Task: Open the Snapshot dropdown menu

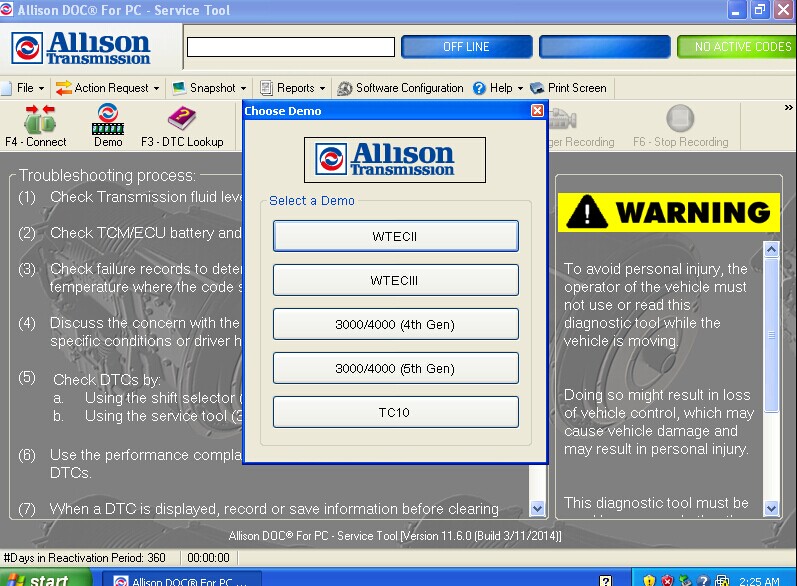Action: click(209, 88)
